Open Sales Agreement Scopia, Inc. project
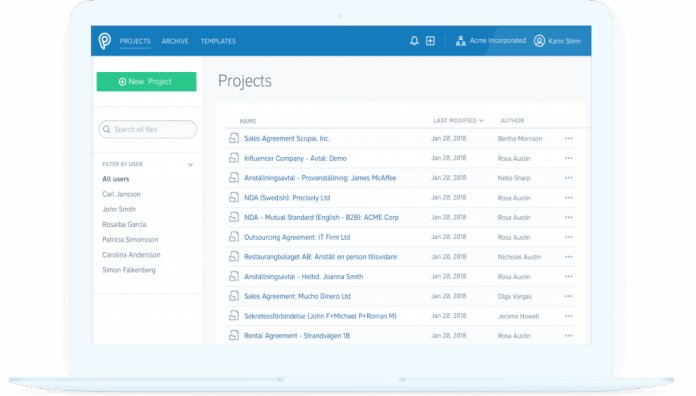696x396 pixels. point(287,139)
